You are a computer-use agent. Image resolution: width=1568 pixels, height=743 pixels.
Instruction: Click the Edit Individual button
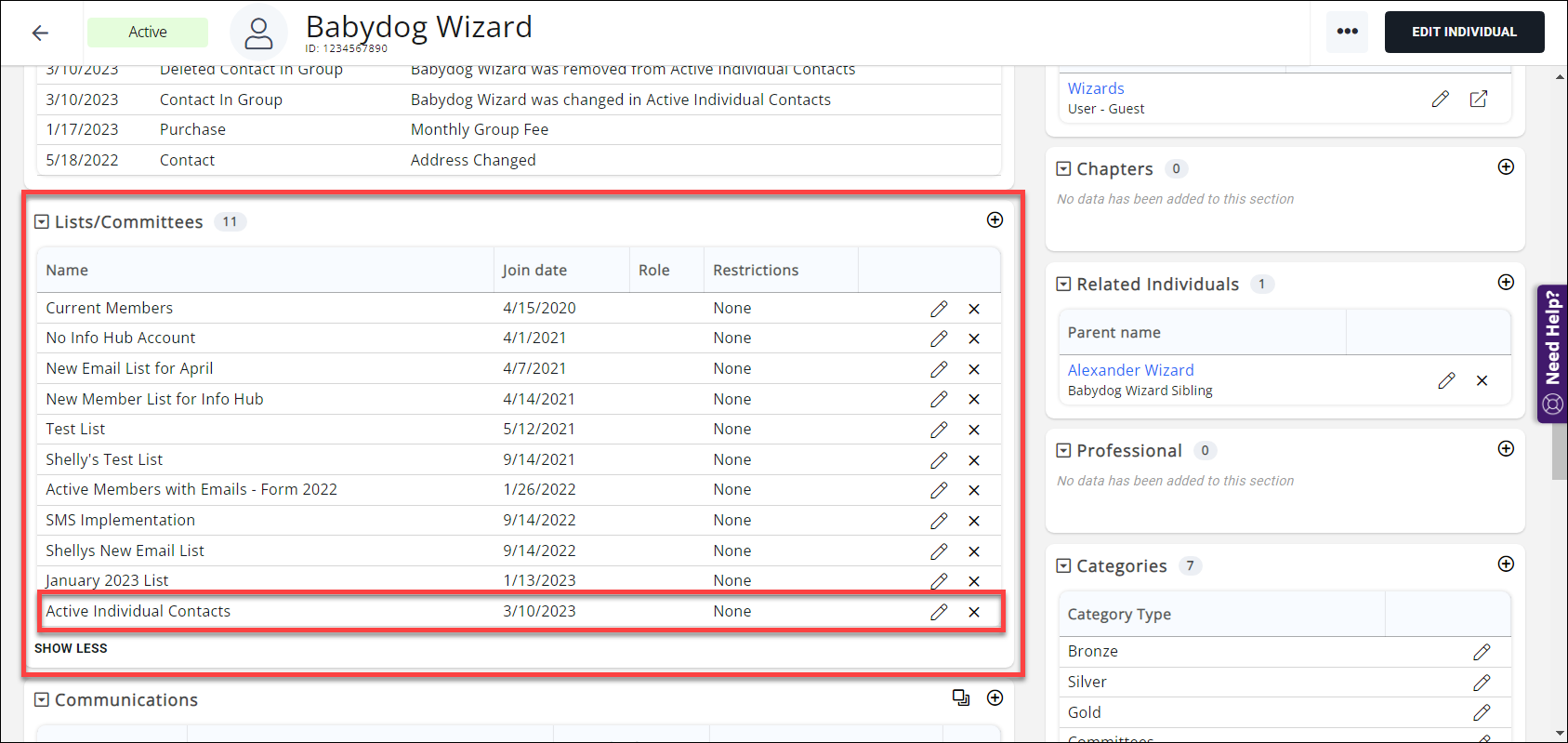click(x=1464, y=32)
